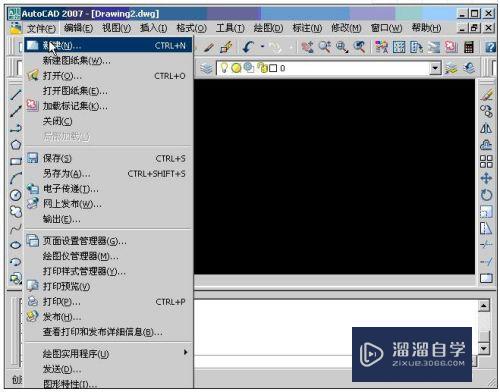Image resolution: width=500 pixels, height=392 pixels.
Task: Choose 页面设置管理器(G)... menu entry
Action: pos(108,241)
